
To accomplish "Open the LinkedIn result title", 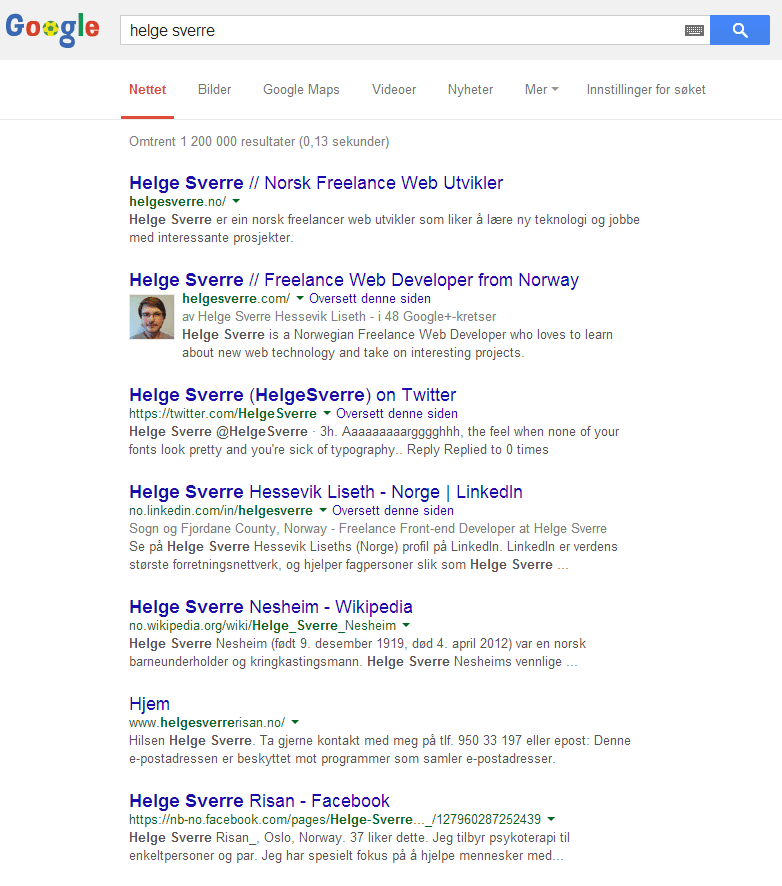I will tap(326, 492).
